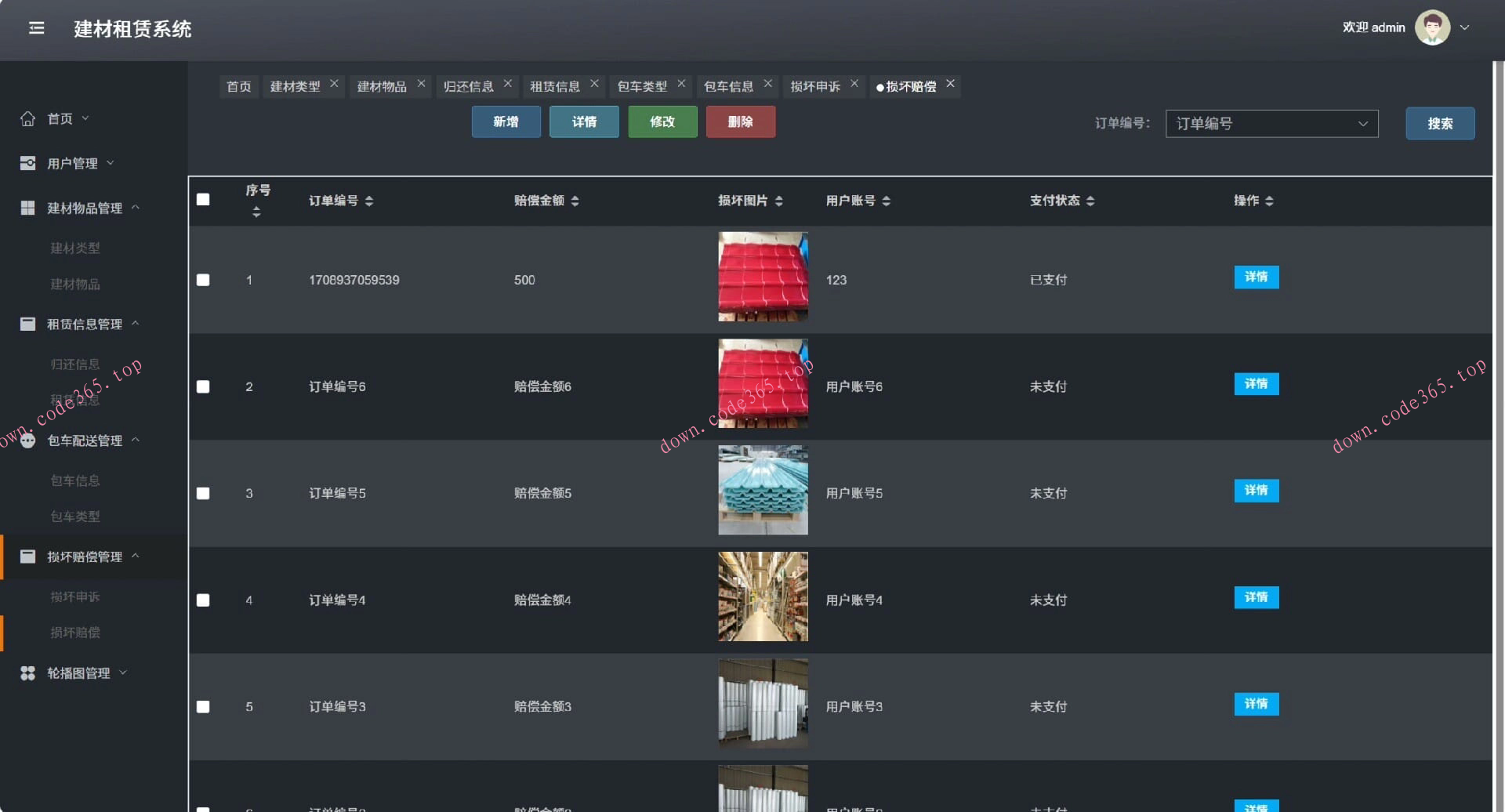The image size is (1505, 812).
Task: Switch to the 建材类型 tab
Action: click(x=298, y=86)
